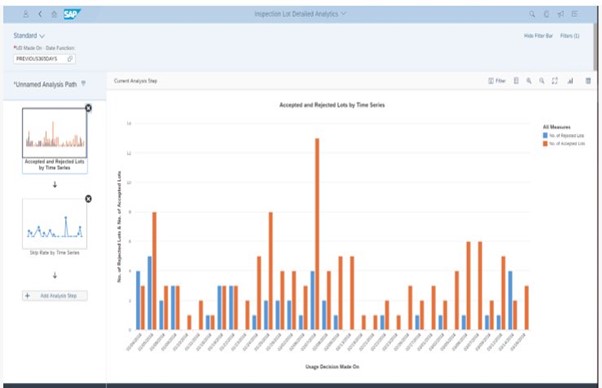The height and width of the screenshot is (388, 602).
Task: Remove the Accepted and Rejected Lots analysis step
Action: point(88,108)
